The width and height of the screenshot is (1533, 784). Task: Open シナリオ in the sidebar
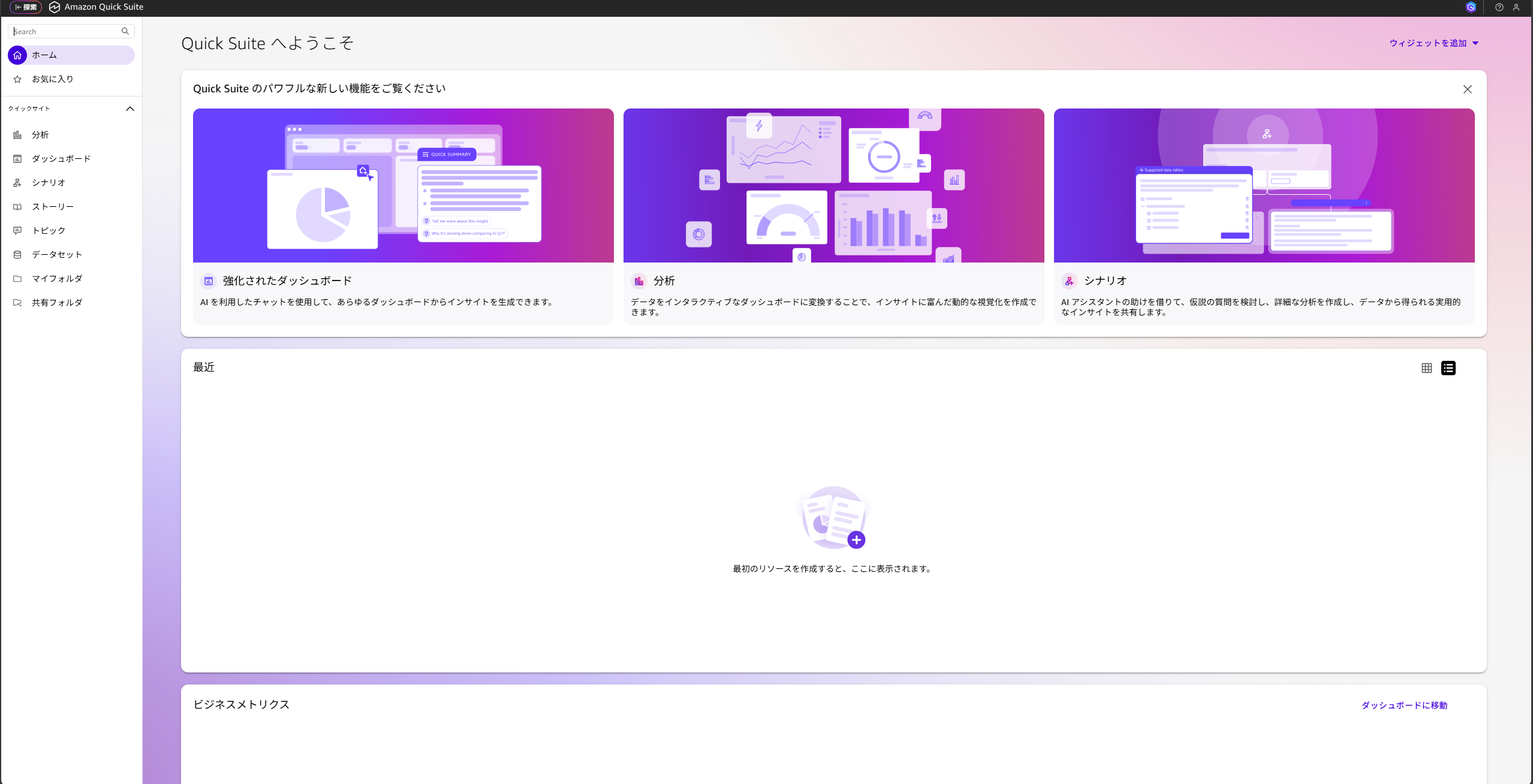click(48, 183)
